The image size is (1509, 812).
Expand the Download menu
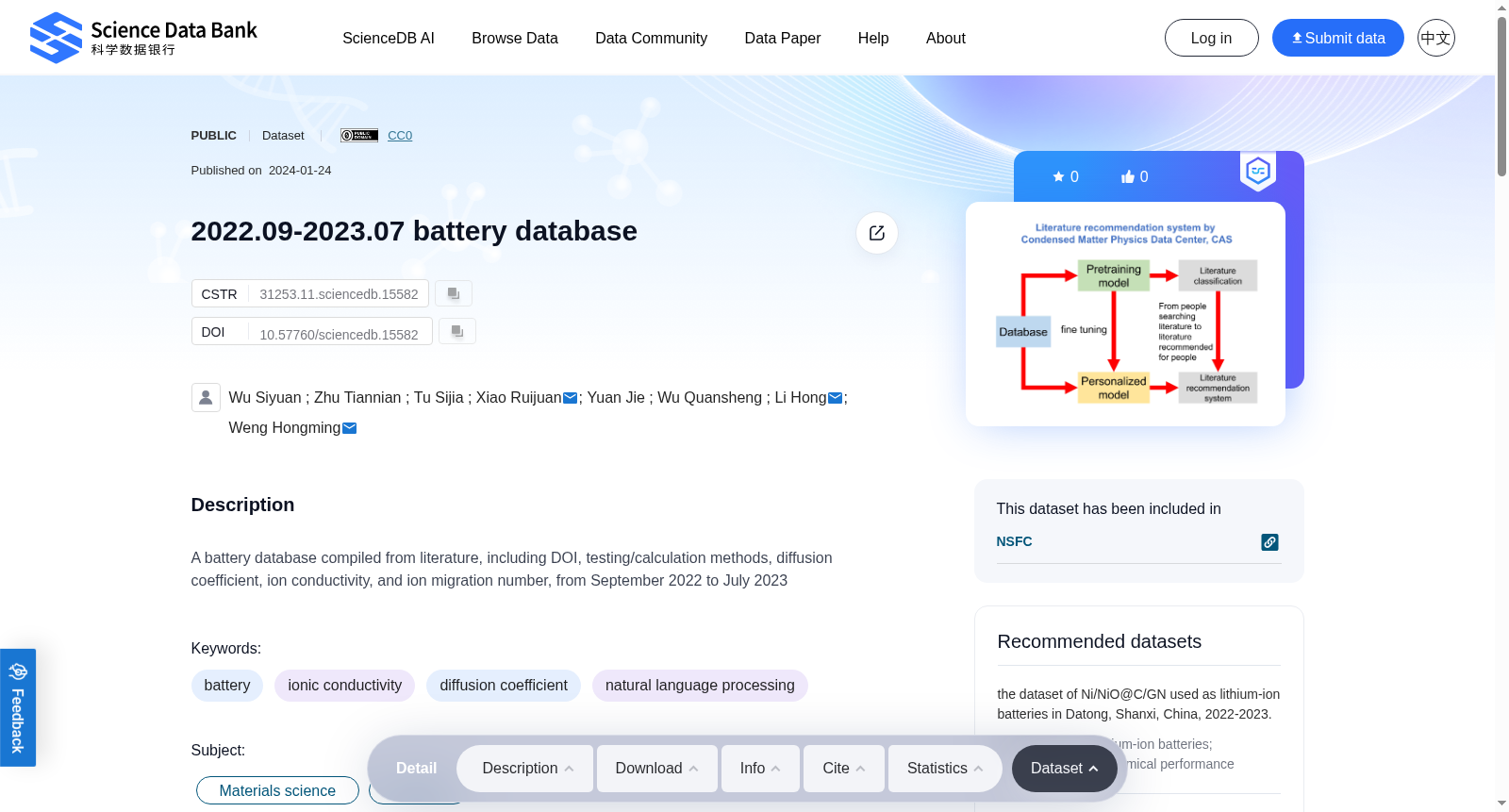pyautogui.click(x=656, y=769)
